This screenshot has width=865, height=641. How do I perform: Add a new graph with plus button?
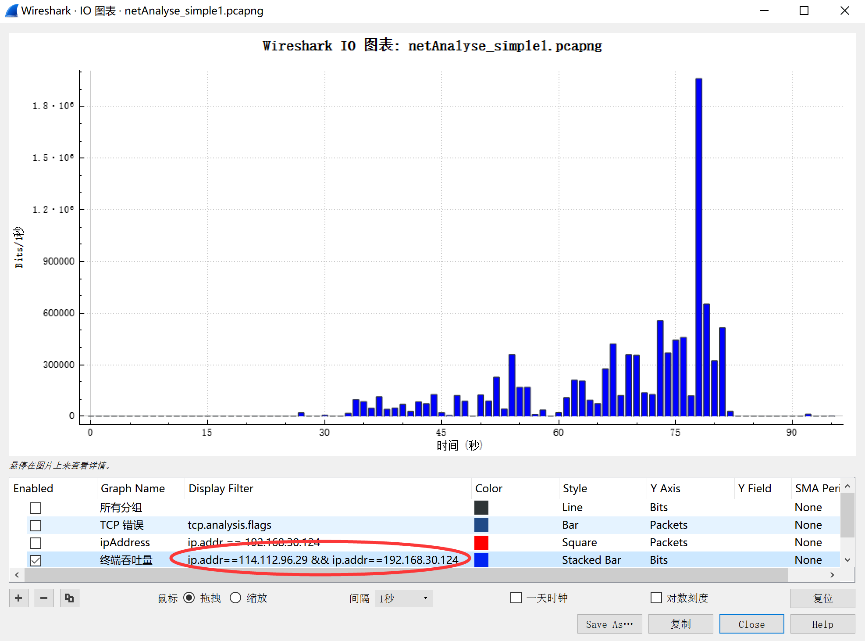click(19, 598)
